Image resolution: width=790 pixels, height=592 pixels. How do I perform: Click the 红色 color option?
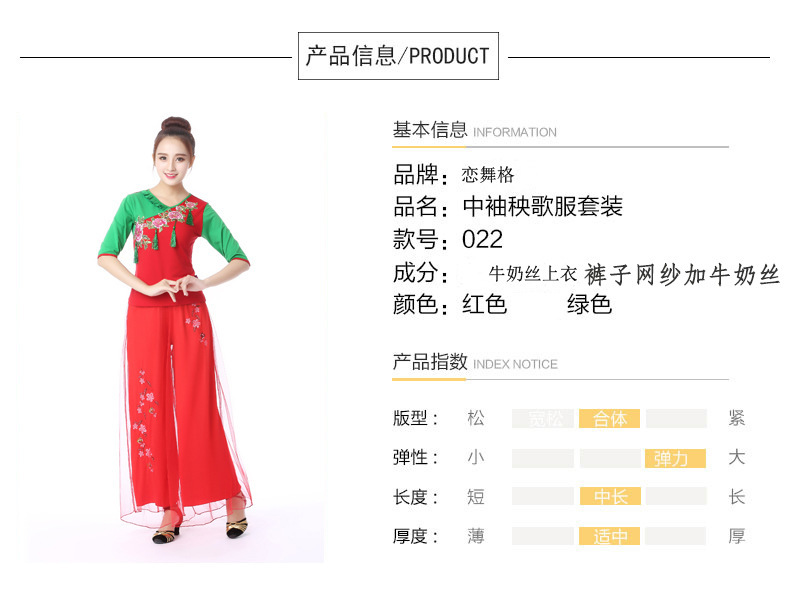(x=484, y=304)
